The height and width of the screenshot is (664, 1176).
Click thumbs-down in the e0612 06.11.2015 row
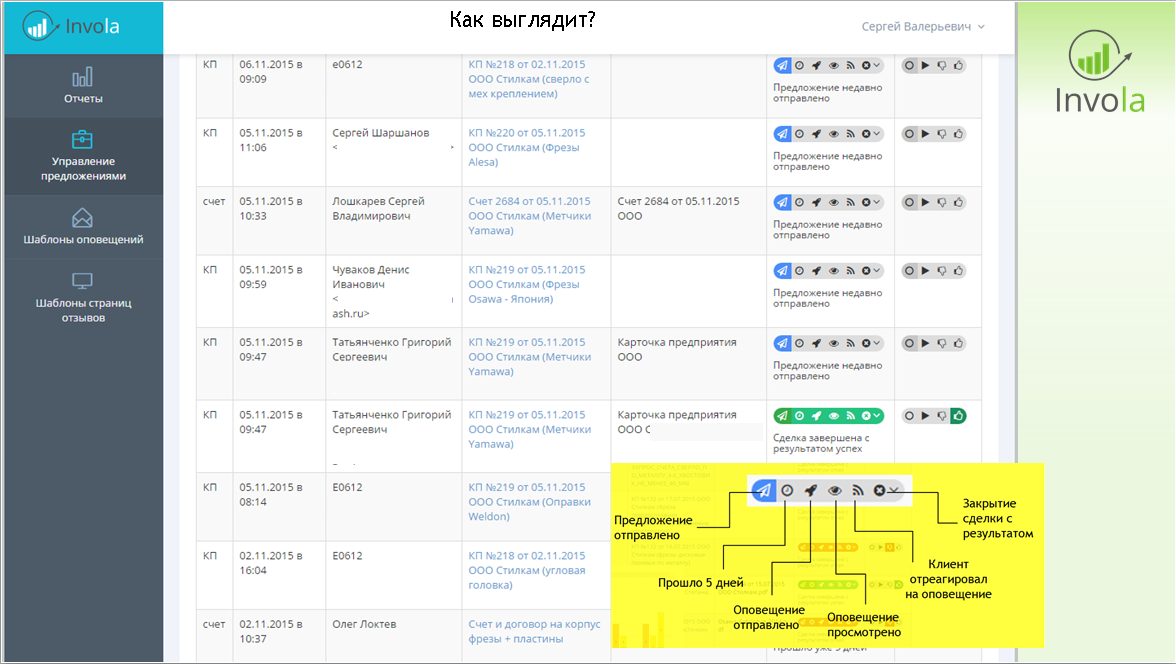pyautogui.click(x=942, y=65)
